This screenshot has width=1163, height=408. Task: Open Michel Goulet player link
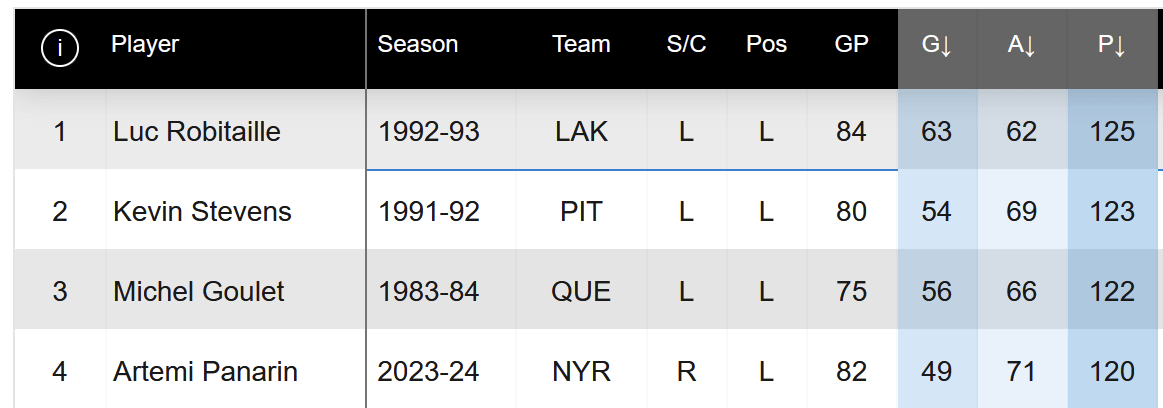[x=199, y=291]
